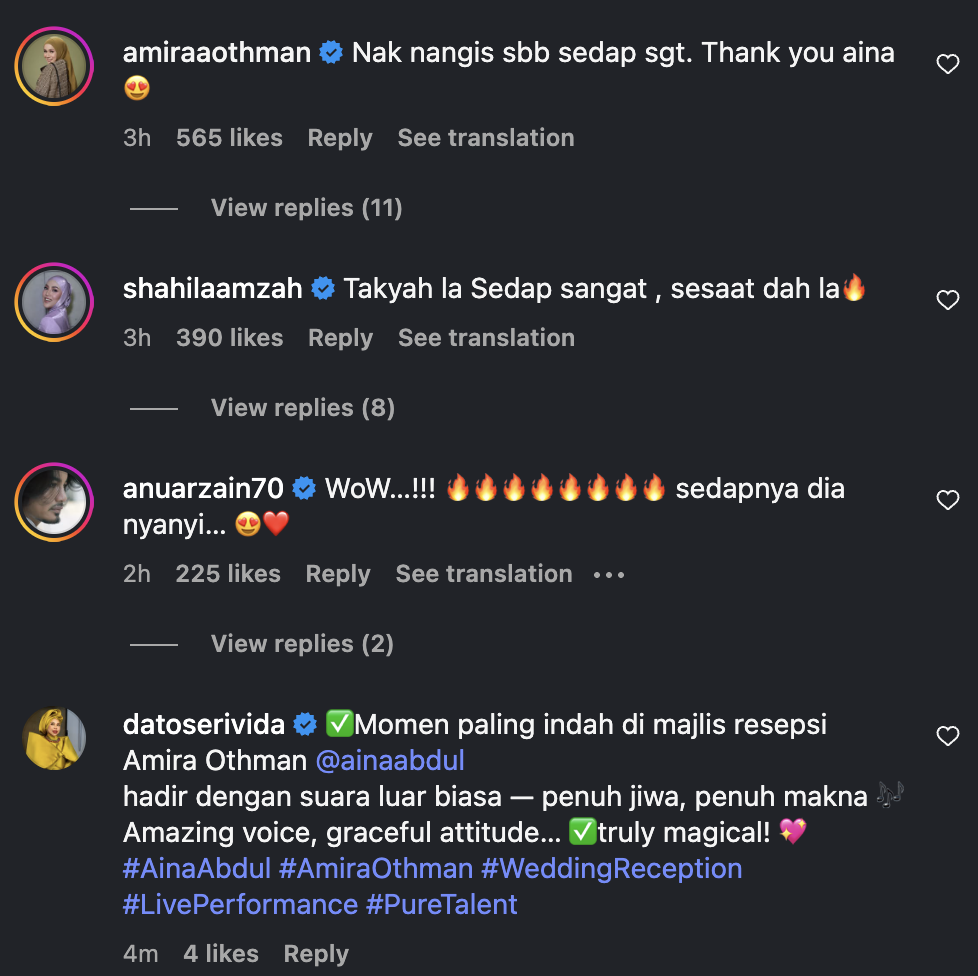The image size is (978, 976).
Task: See translation of anuarzain70's comment
Action: pyautogui.click(x=484, y=574)
